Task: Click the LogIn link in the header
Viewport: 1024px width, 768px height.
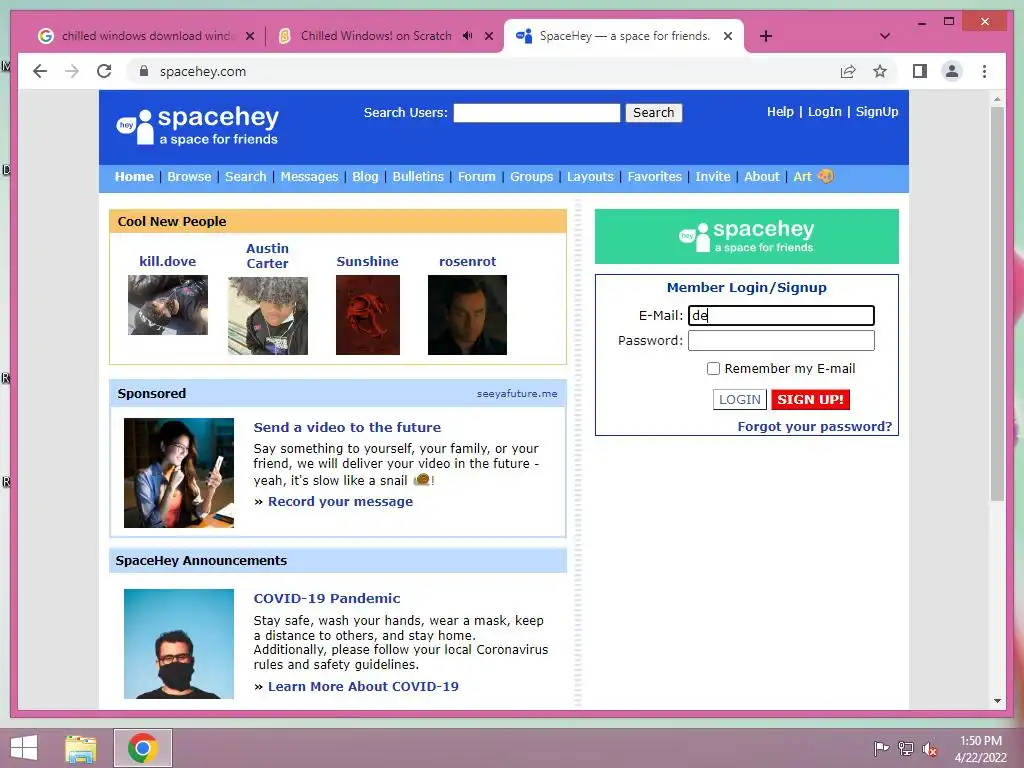Action: pos(825,112)
